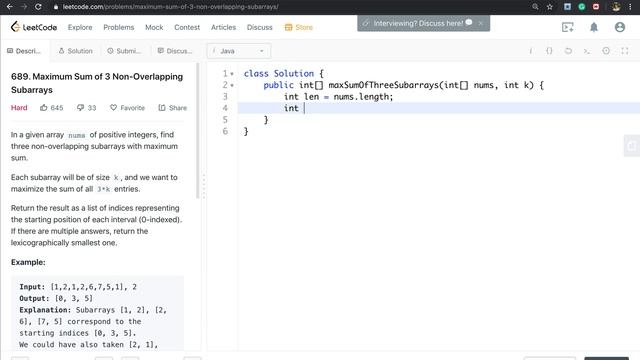
Task: Click the browser back arrow
Action: click(x=9, y=7)
